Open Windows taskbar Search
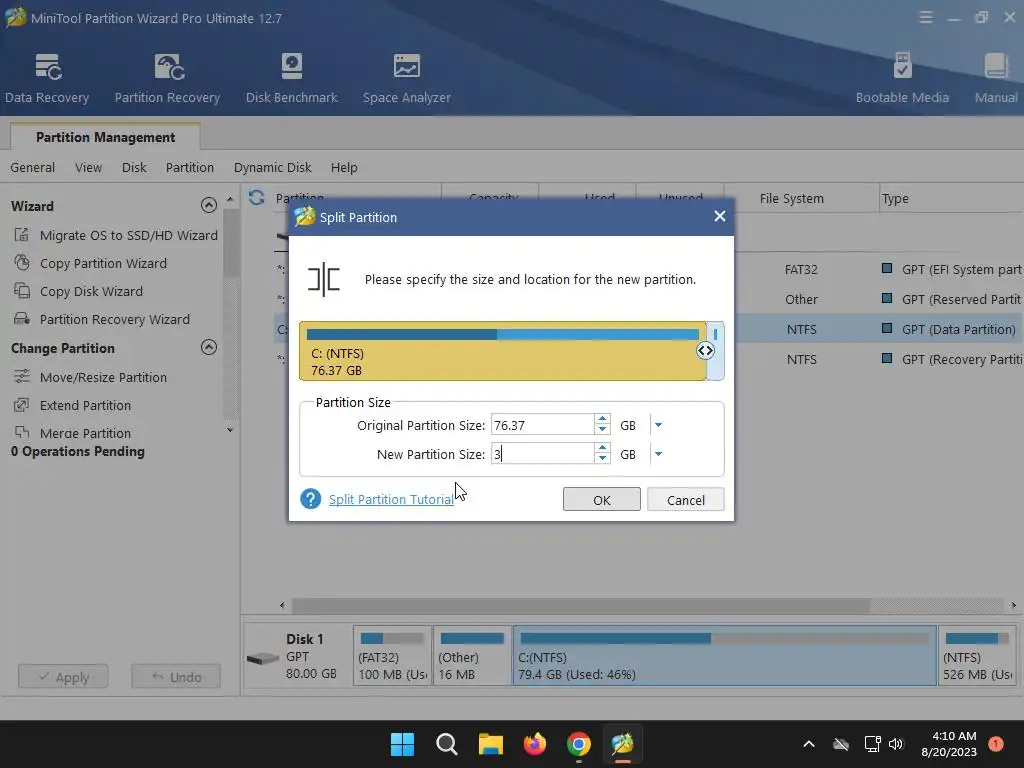 (x=447, y=744)
